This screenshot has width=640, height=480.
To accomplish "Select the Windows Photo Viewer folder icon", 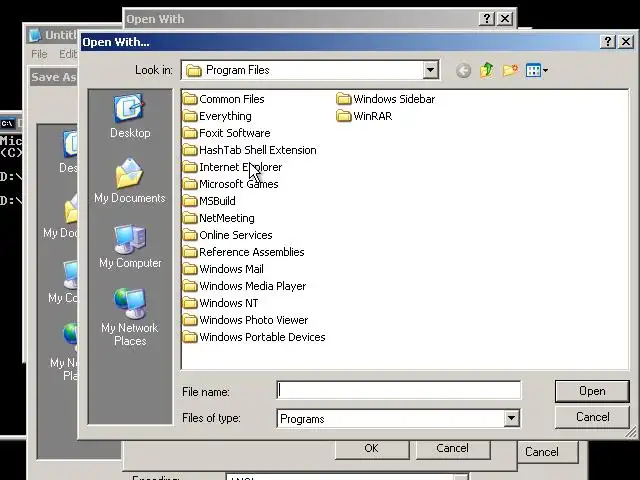I will (x=190, y=320).
